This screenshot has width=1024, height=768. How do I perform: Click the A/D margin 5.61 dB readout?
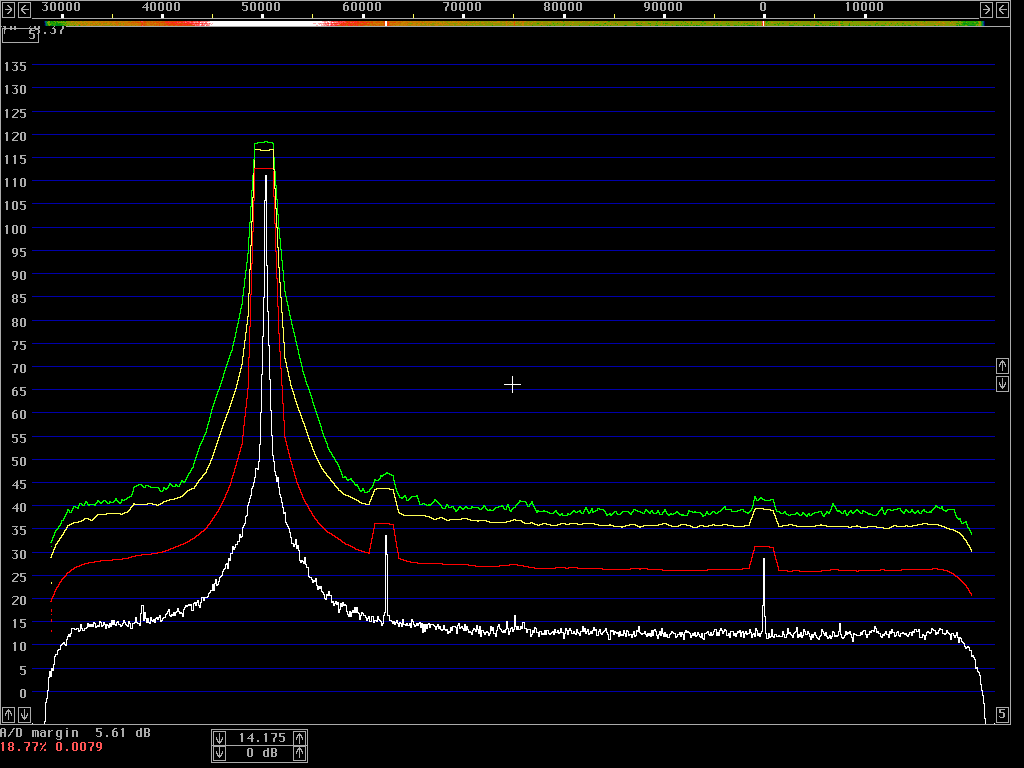coord(75,733)
